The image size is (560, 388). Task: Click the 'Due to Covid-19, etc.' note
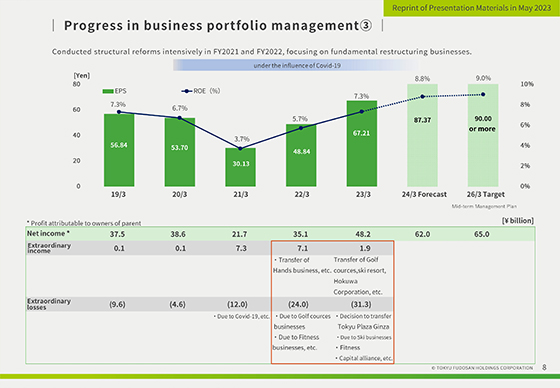(242, 317)
